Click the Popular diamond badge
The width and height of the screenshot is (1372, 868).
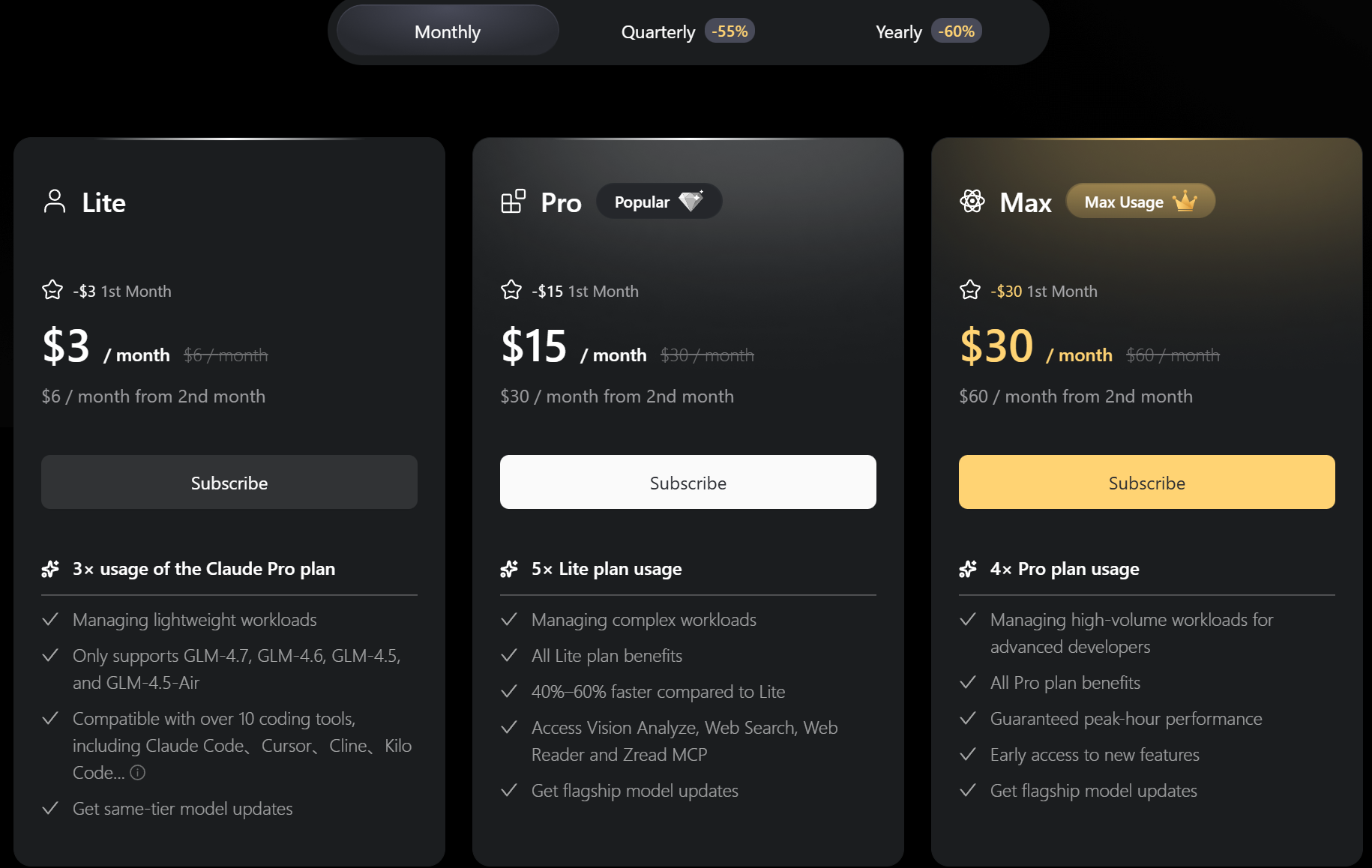[659, 202]
